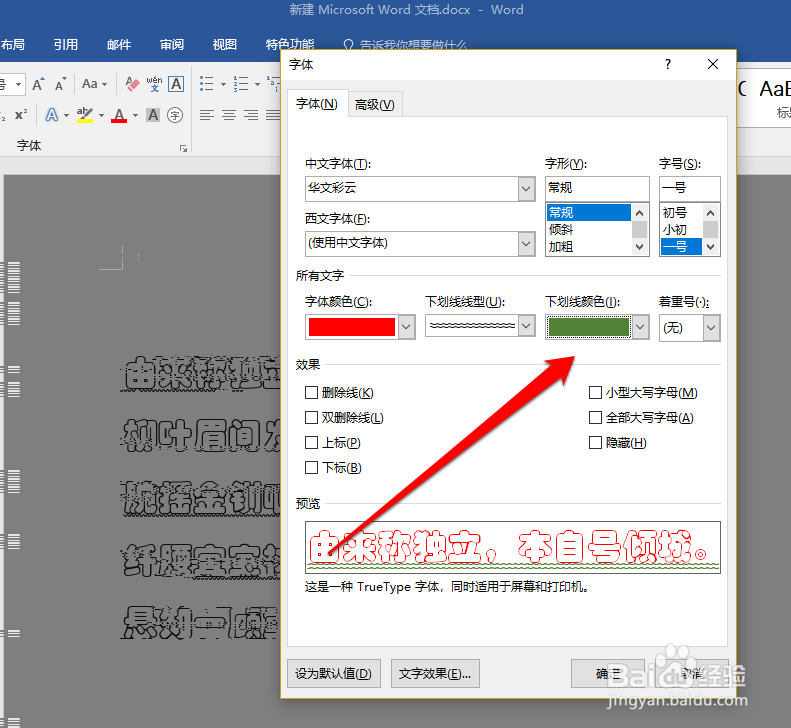Click the Character Shading icon
This screenshot has height=728, width=791.
click(153, 115)
